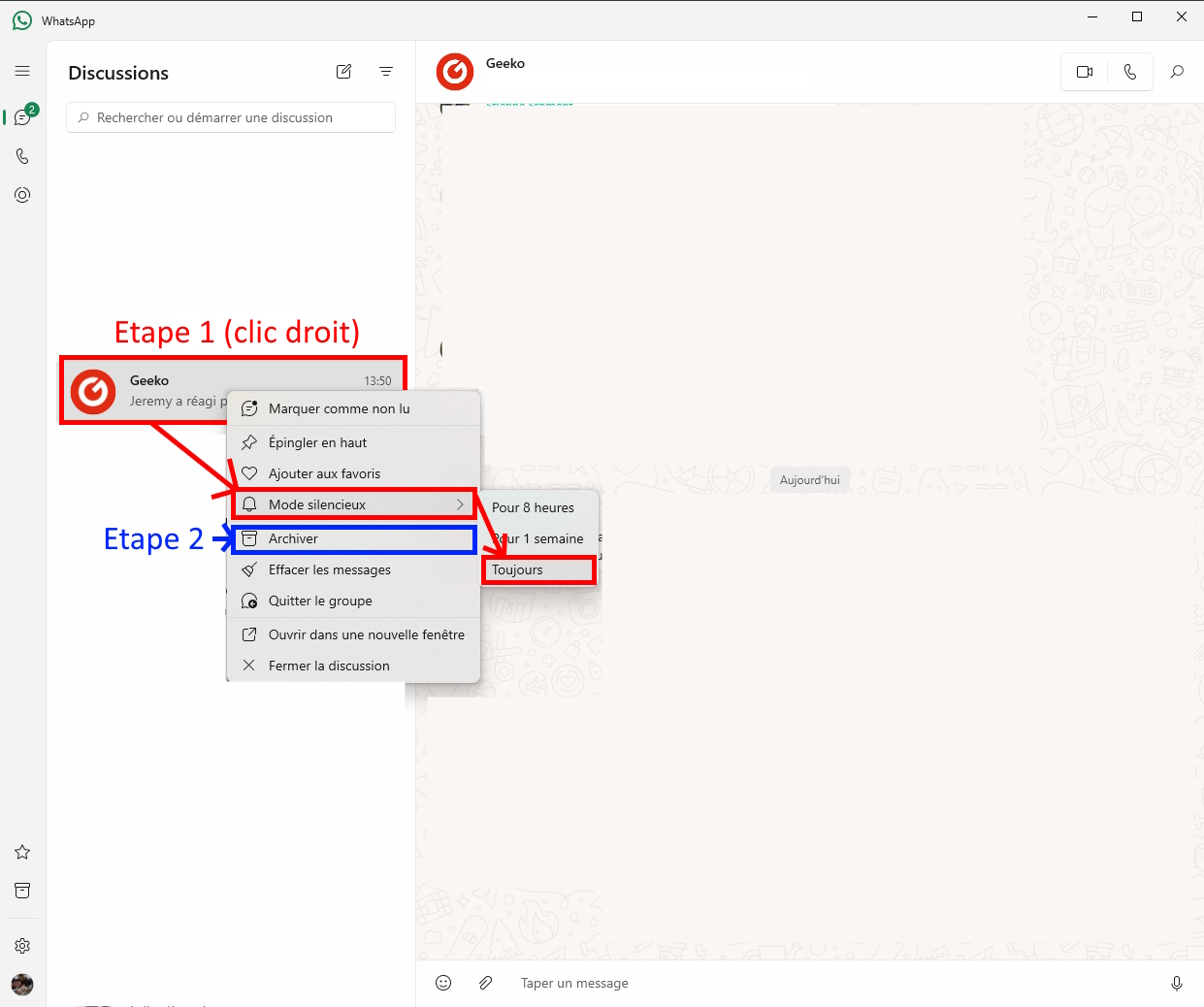Record a voice message with microphone

coord(1177,983)
